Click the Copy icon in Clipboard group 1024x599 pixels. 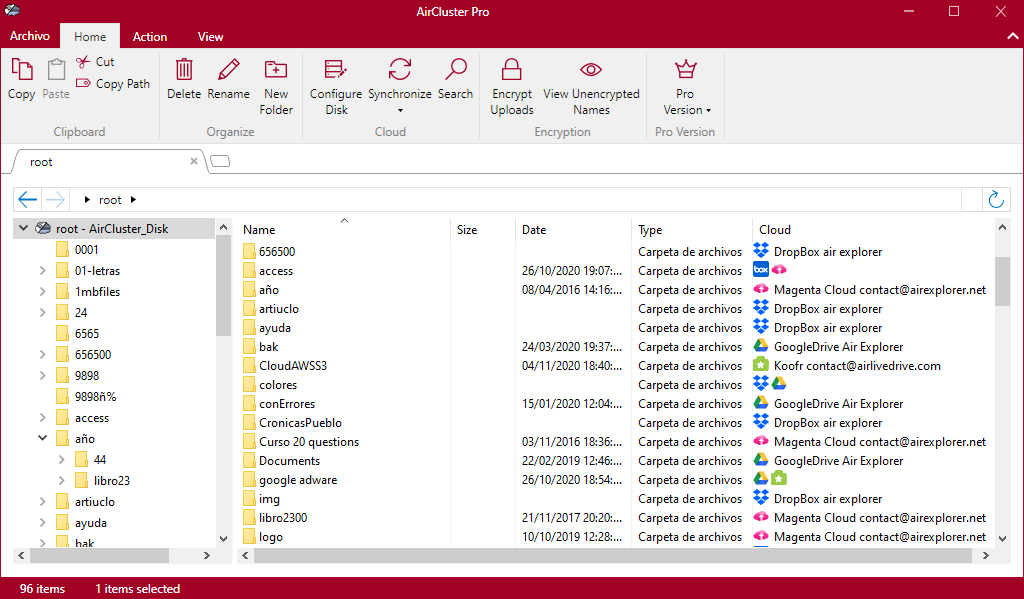(22, 70)
